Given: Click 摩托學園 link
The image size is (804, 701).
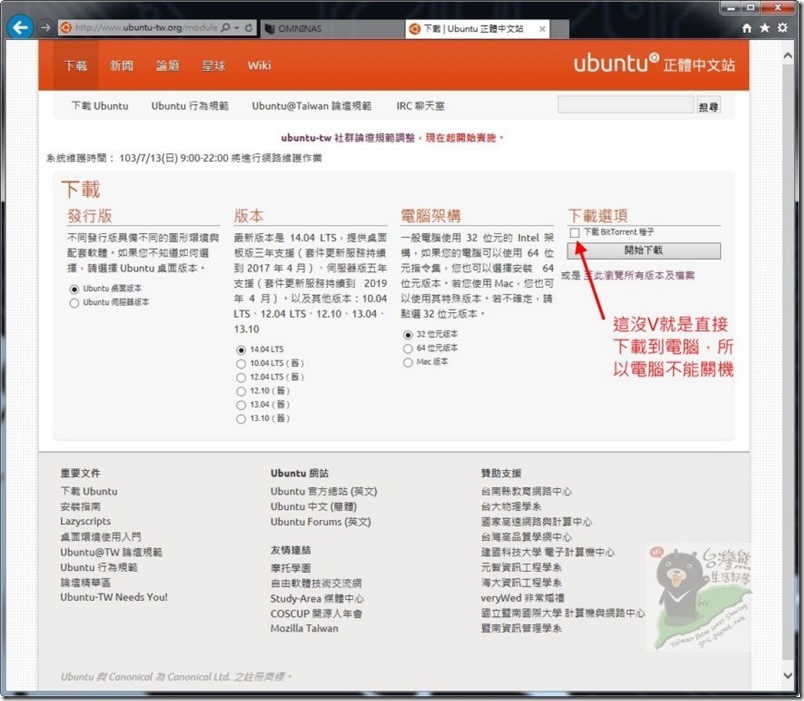Looking at the screenshot, I should [x=291, y=568].
